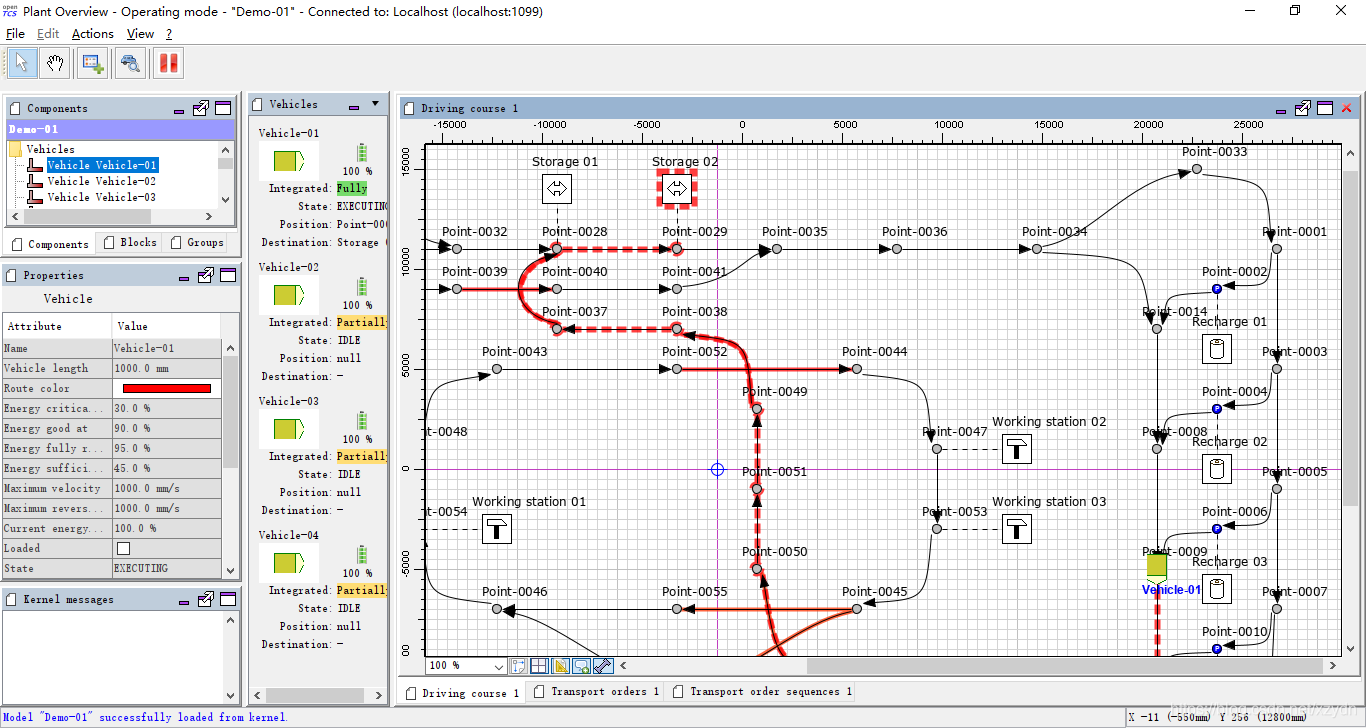Click the Storage 02 location icon

677,187
